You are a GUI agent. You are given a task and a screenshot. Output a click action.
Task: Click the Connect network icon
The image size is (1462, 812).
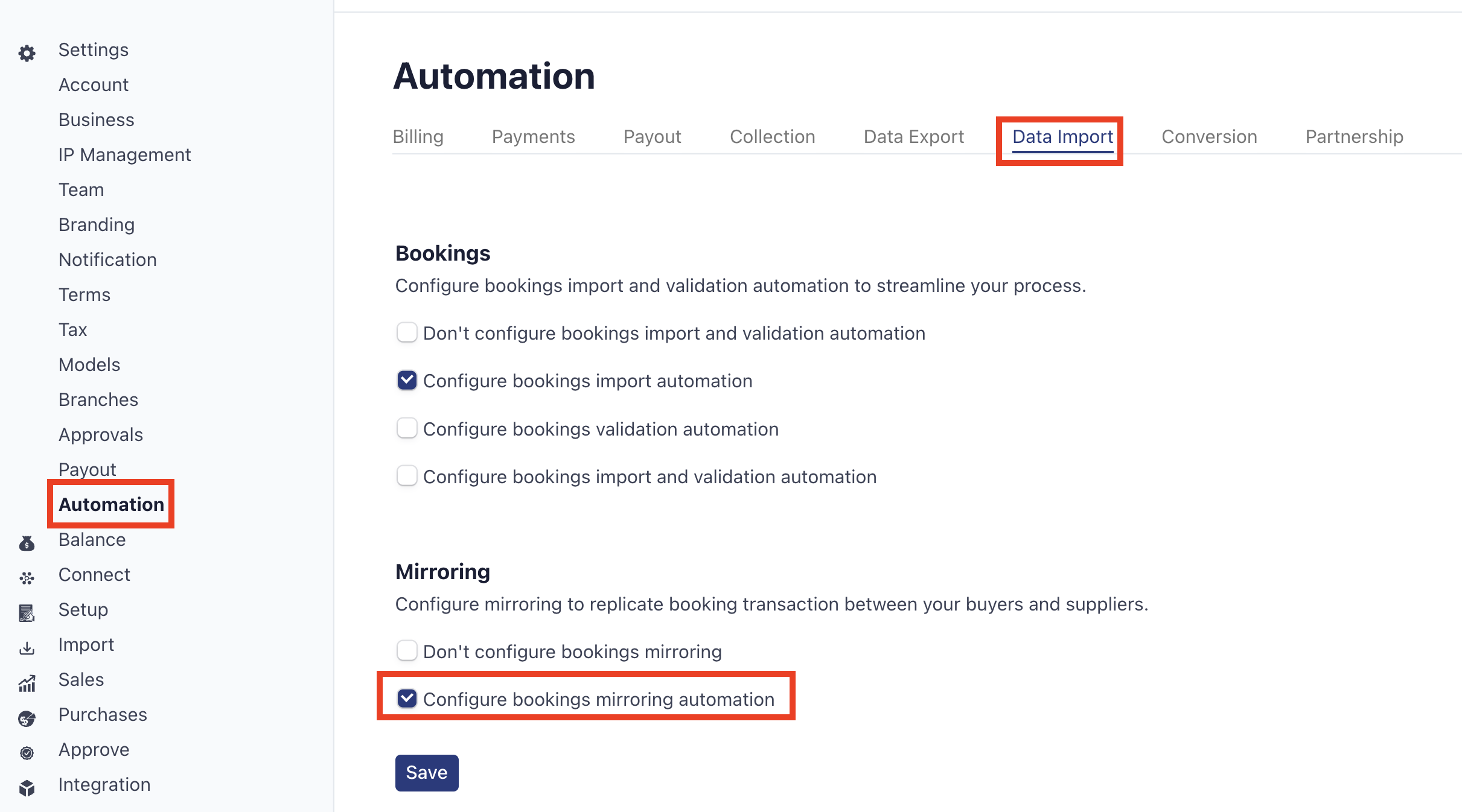tap(27, 579)
